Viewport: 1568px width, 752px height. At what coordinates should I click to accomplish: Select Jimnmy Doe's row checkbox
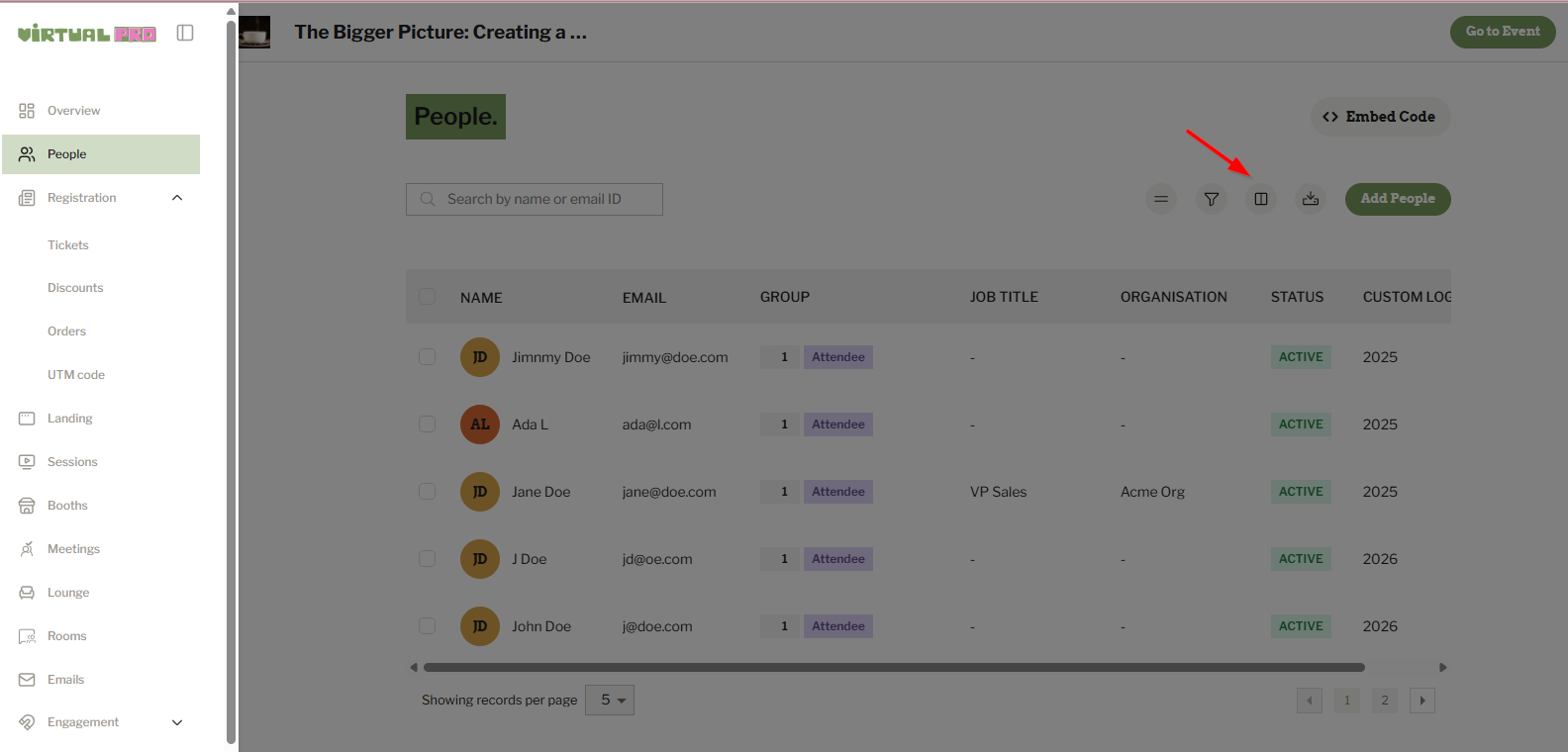pyautogui.click(x=427, y=357)
